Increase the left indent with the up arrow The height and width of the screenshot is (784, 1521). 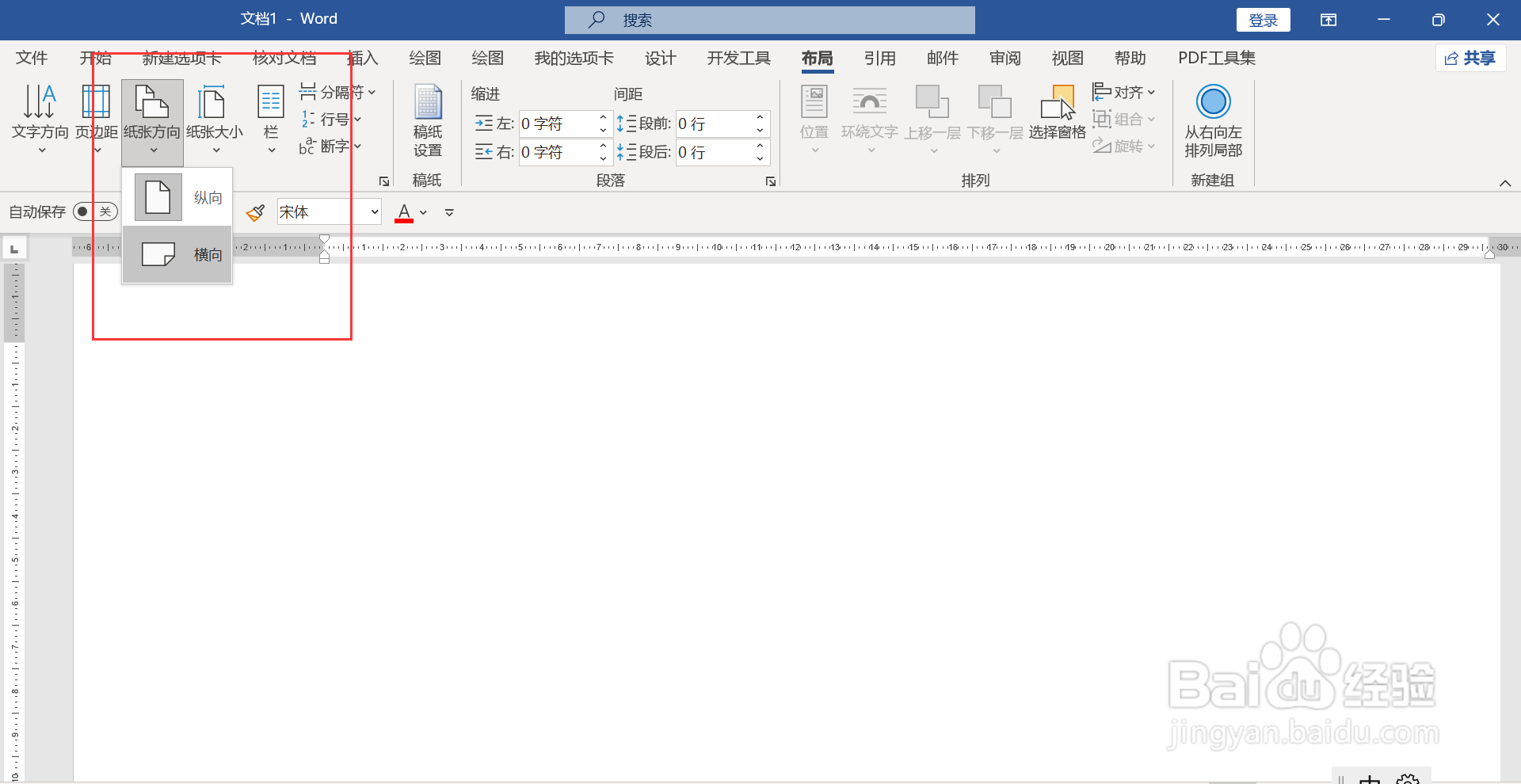coord(603,117)
